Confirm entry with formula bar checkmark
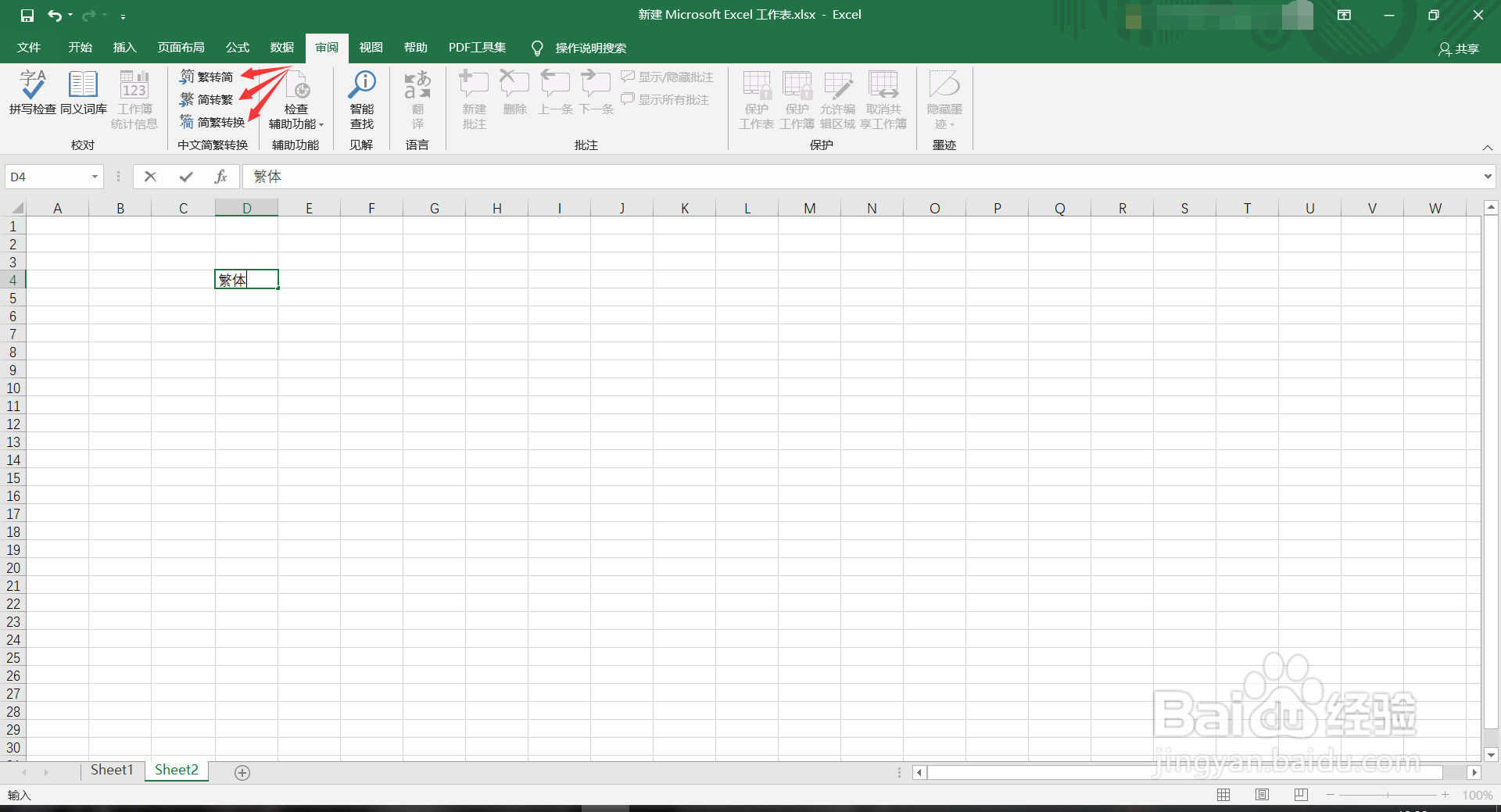This screenshot has height=812, width=1501. point(186,177)
